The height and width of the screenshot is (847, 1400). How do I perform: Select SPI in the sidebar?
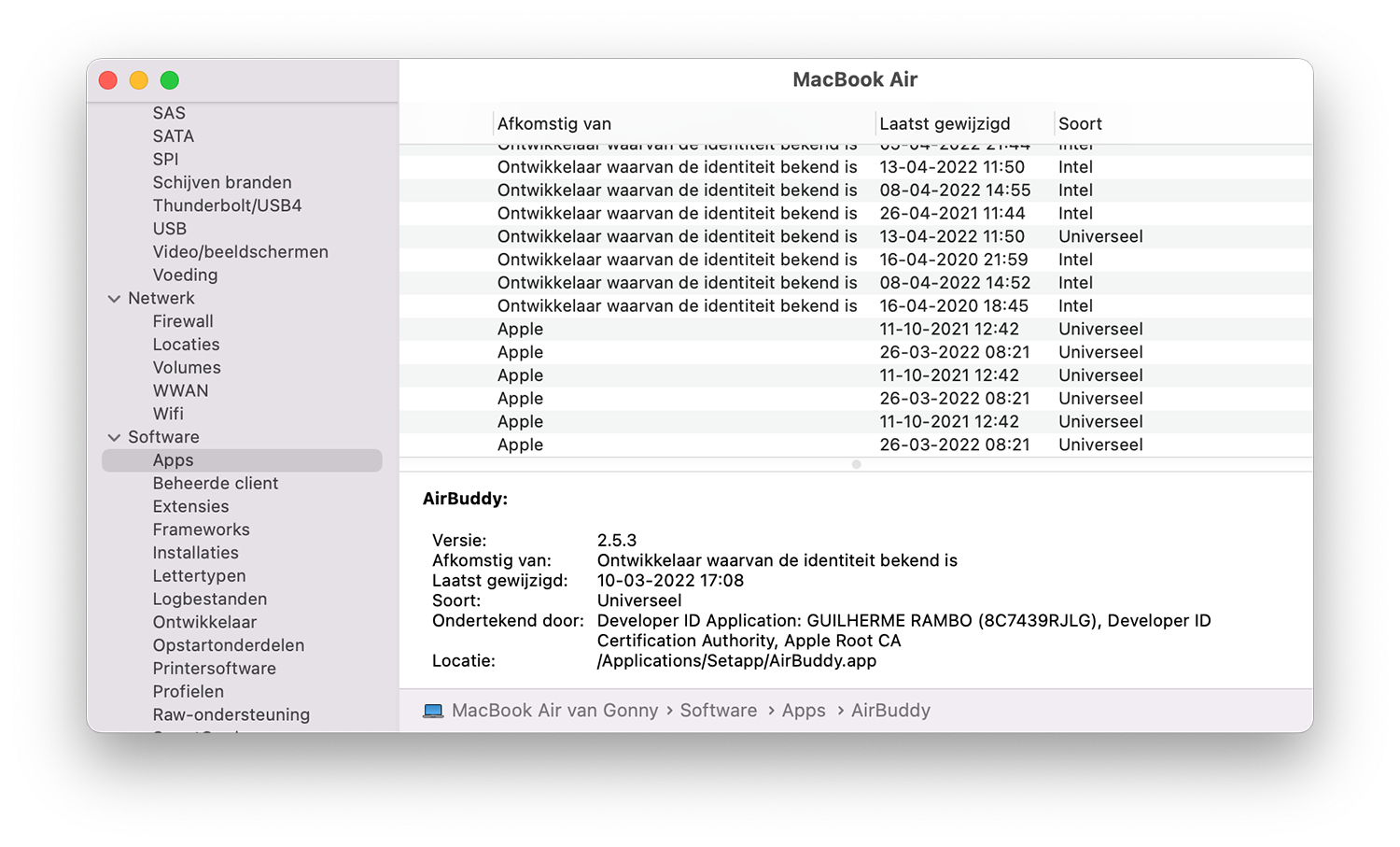[x=165, y=160]
